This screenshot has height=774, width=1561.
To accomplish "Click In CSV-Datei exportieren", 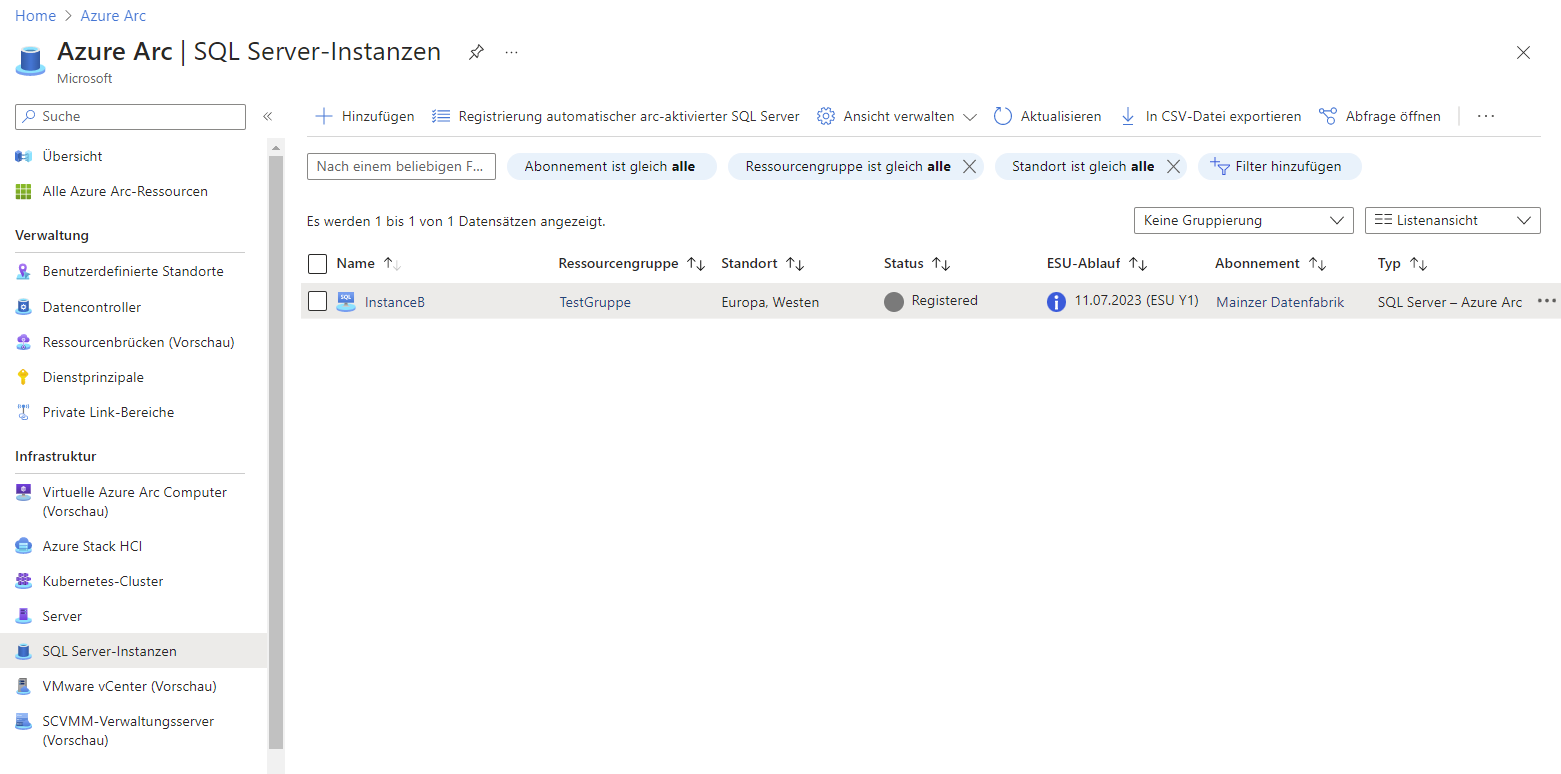I will (1211, 116).
